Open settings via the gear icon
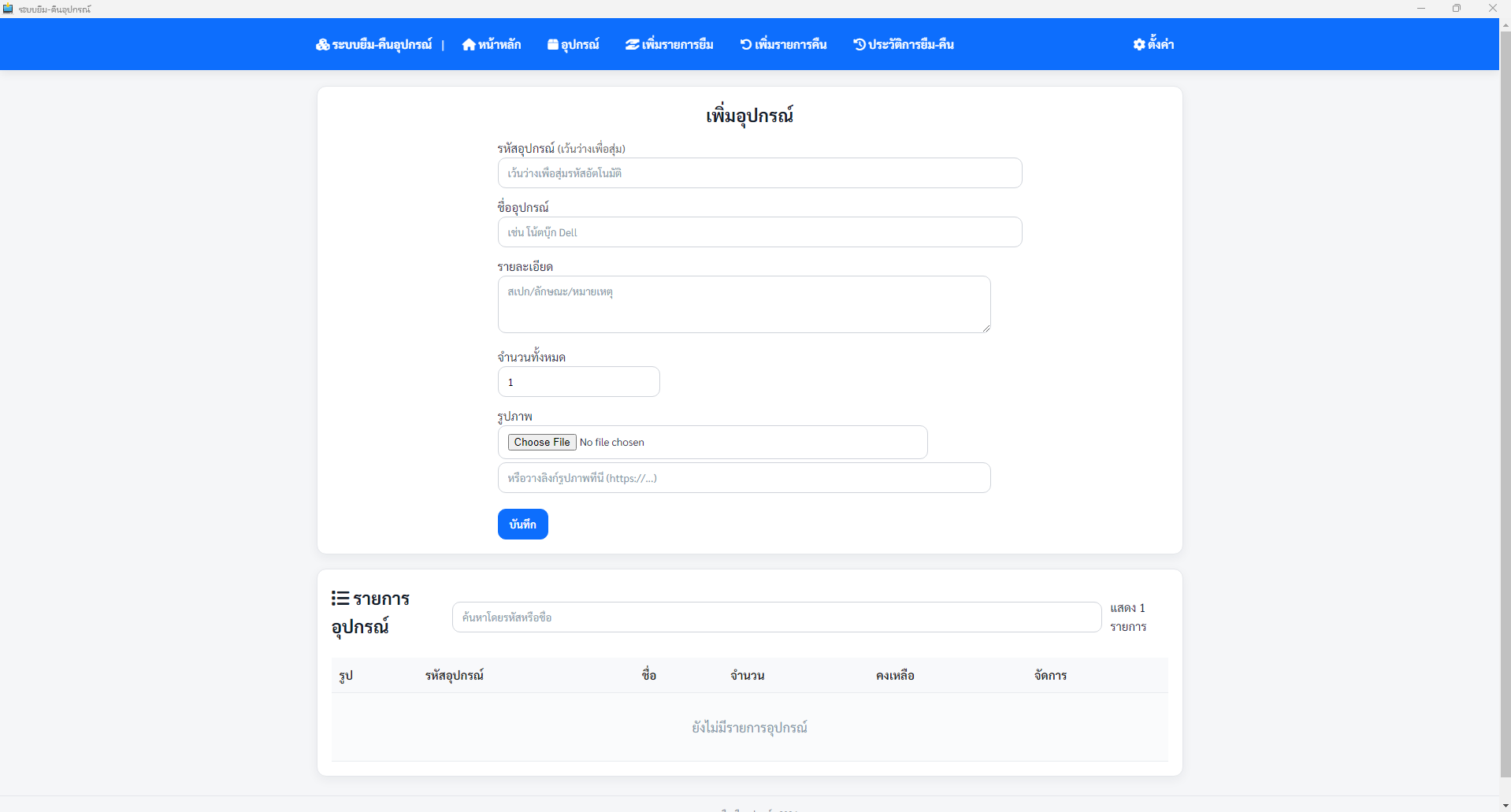 1139,45
